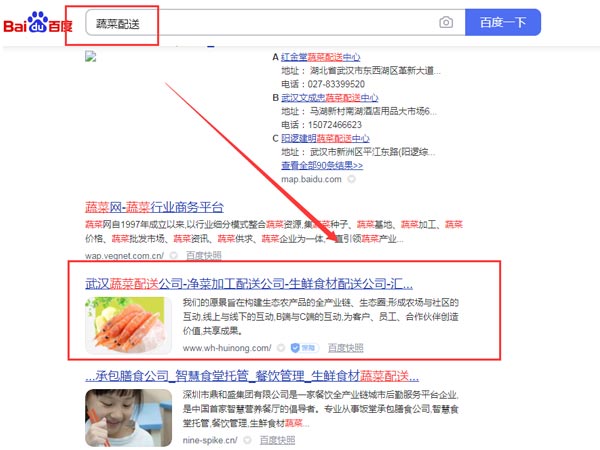
Task: Open the 武汉蔬菜配送公司 result title
Action: click(x=249, y=284)
